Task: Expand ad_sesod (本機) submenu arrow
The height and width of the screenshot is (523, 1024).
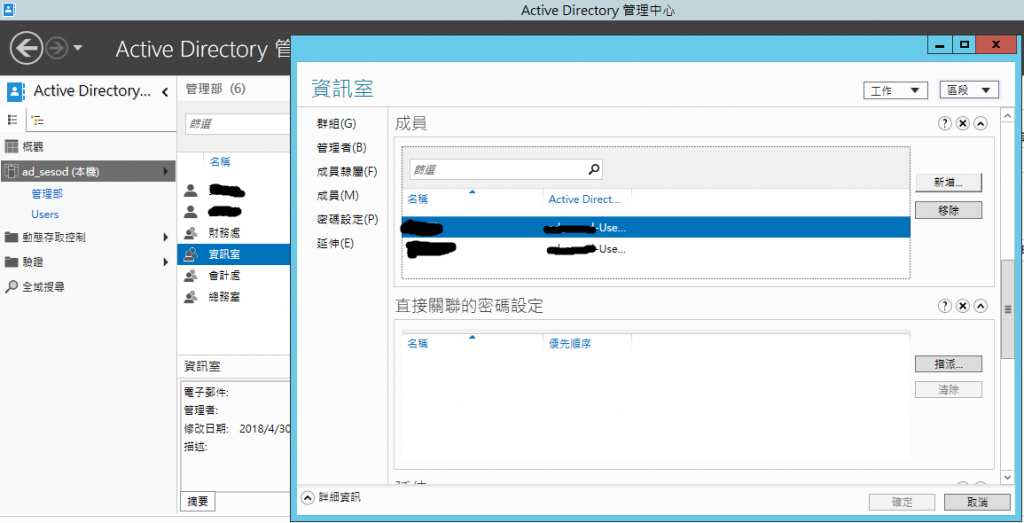Action: [x=166, y=172]
